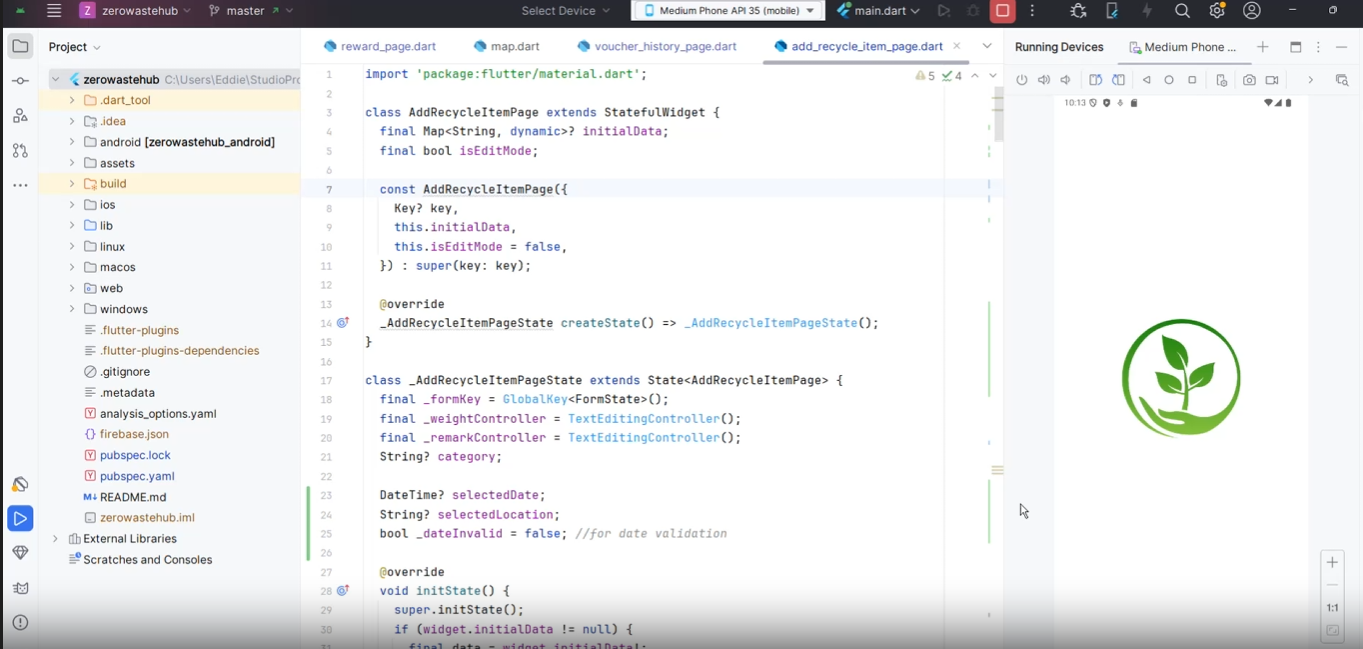Click the Search Everywhere magnifier
This screenshot has height=649, width=1363.
(x=1182, y=11)
